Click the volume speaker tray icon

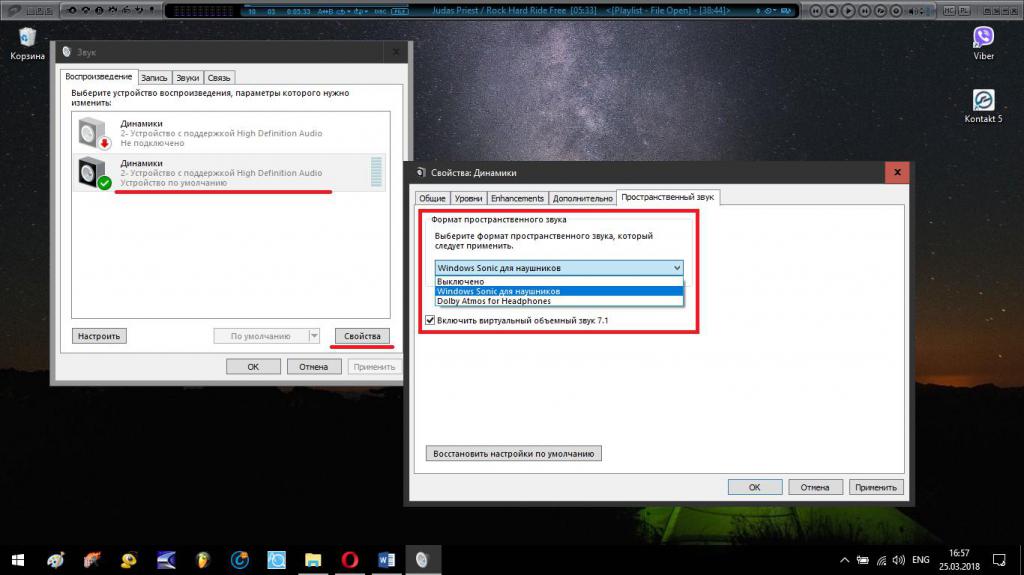click(x=899, y=560)
